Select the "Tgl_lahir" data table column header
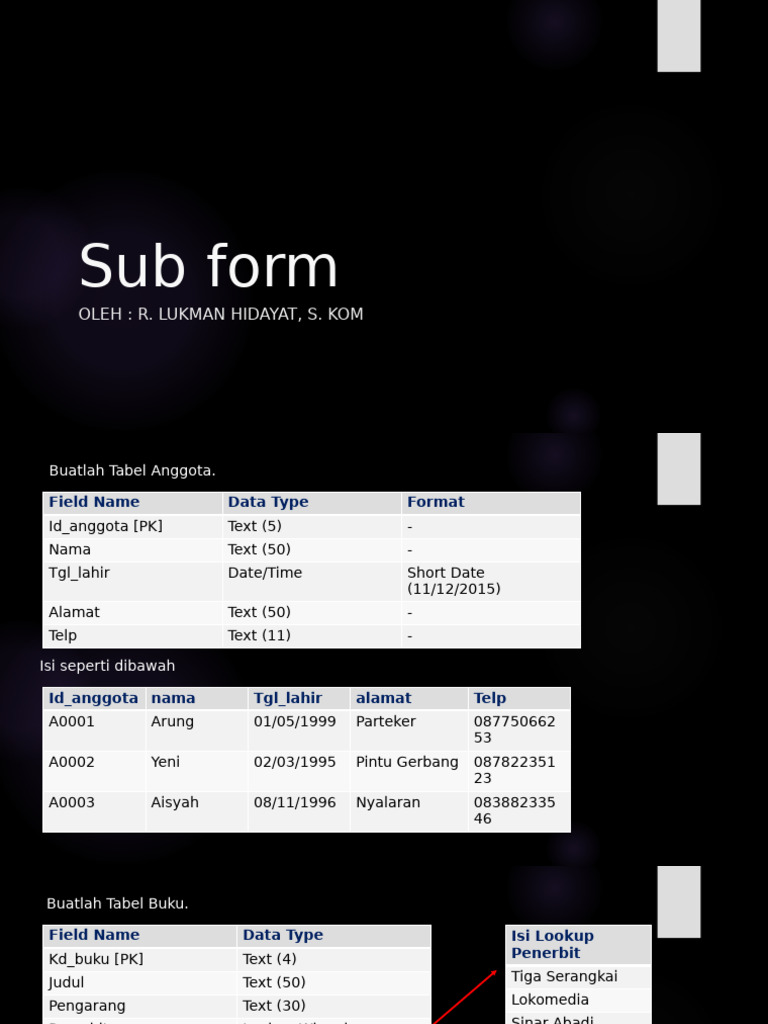This screenshot has height=1024, width=768. point(288,698)
